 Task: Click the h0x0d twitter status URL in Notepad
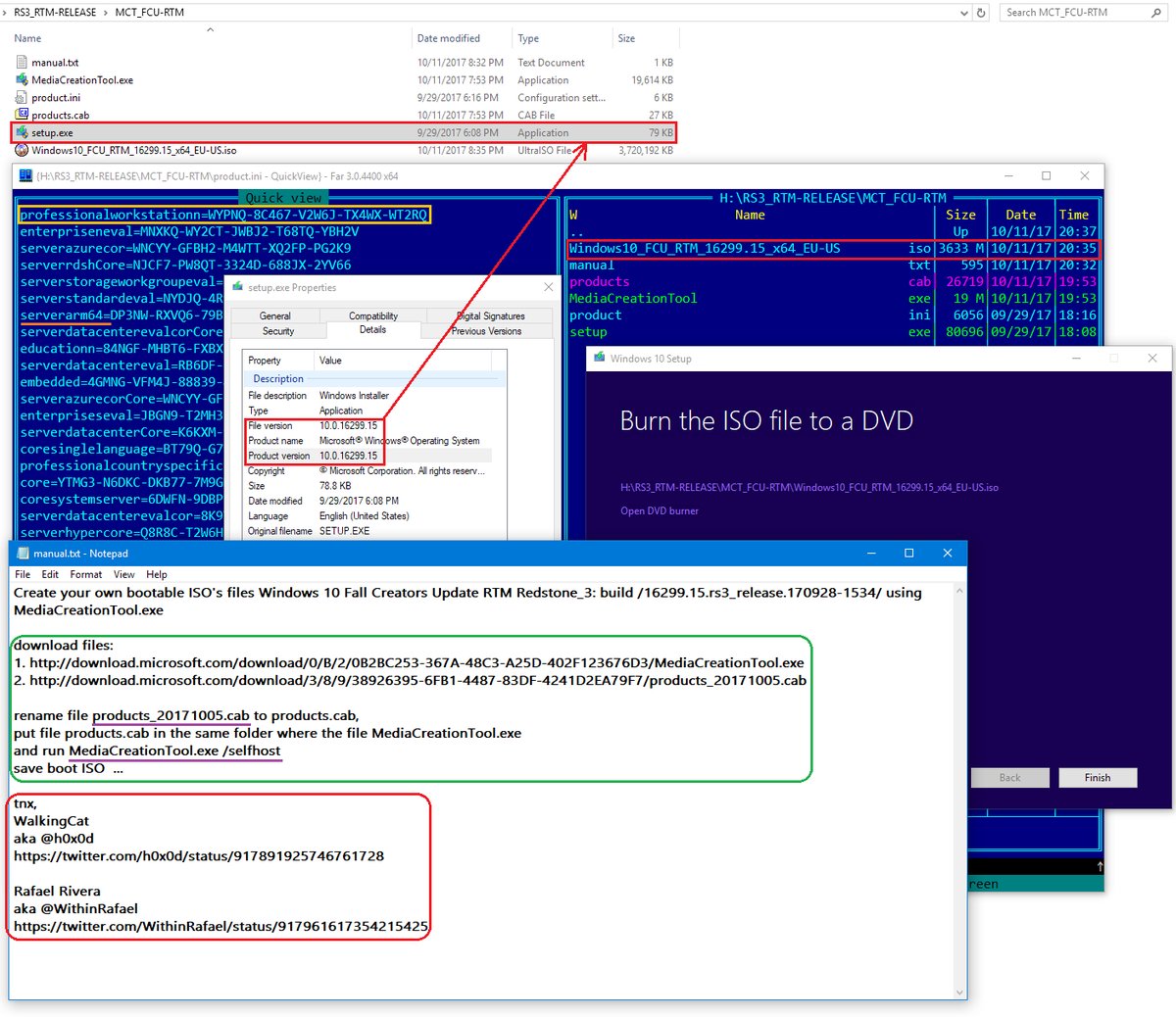[199, 856]
